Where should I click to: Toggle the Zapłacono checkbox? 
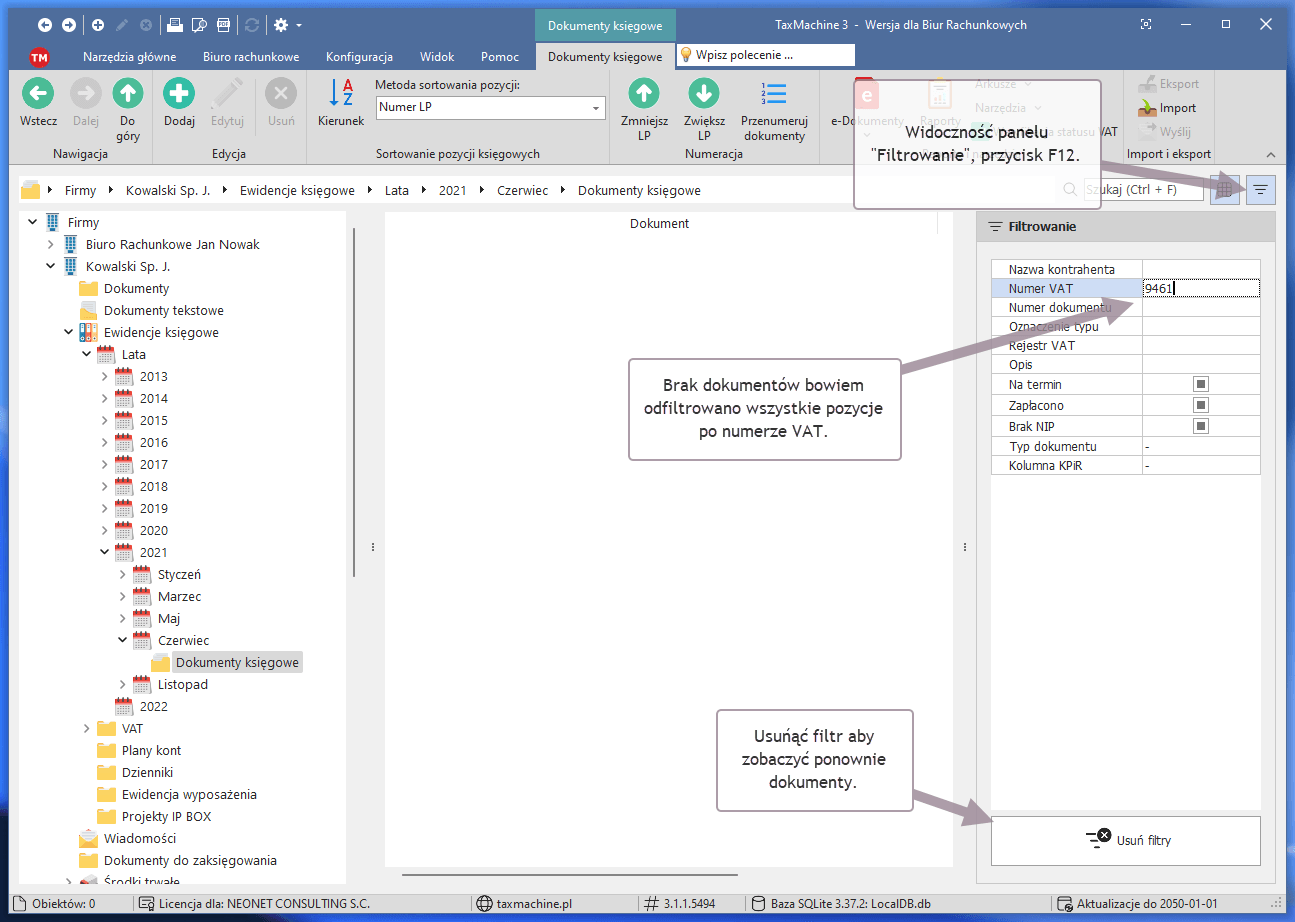pyautogui.click(x=1201, y=405)
